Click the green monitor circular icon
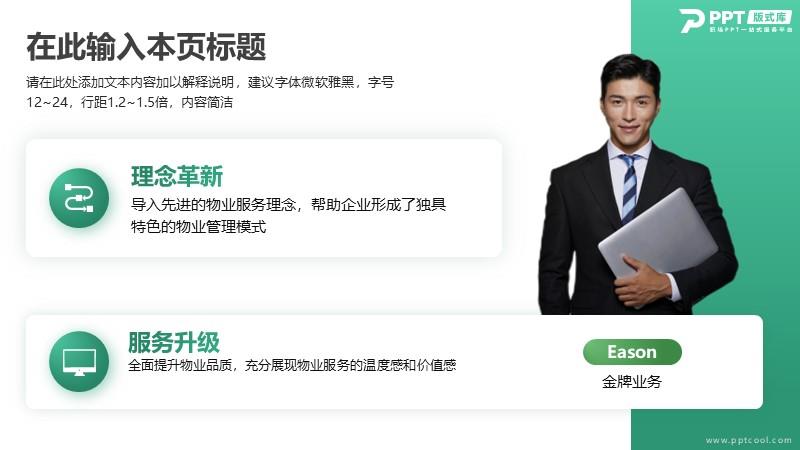800x450 pixels. [79, 361]
